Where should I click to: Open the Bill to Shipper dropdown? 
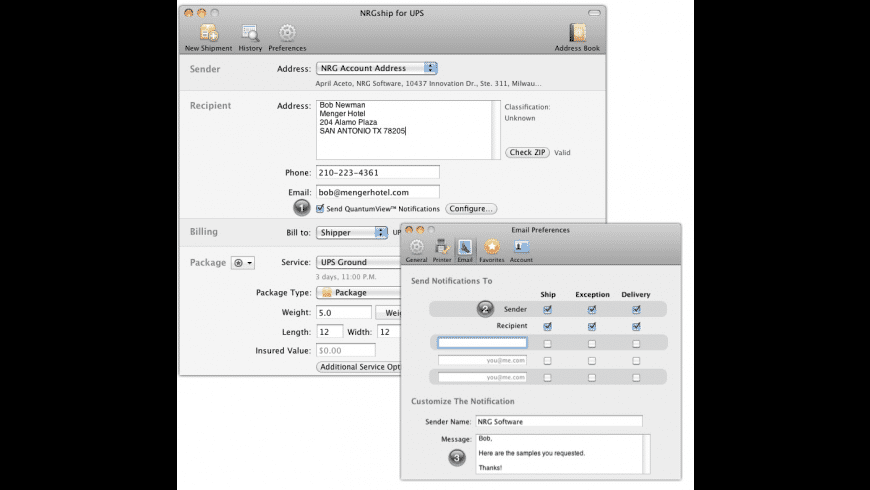click(x=352, y=233)
